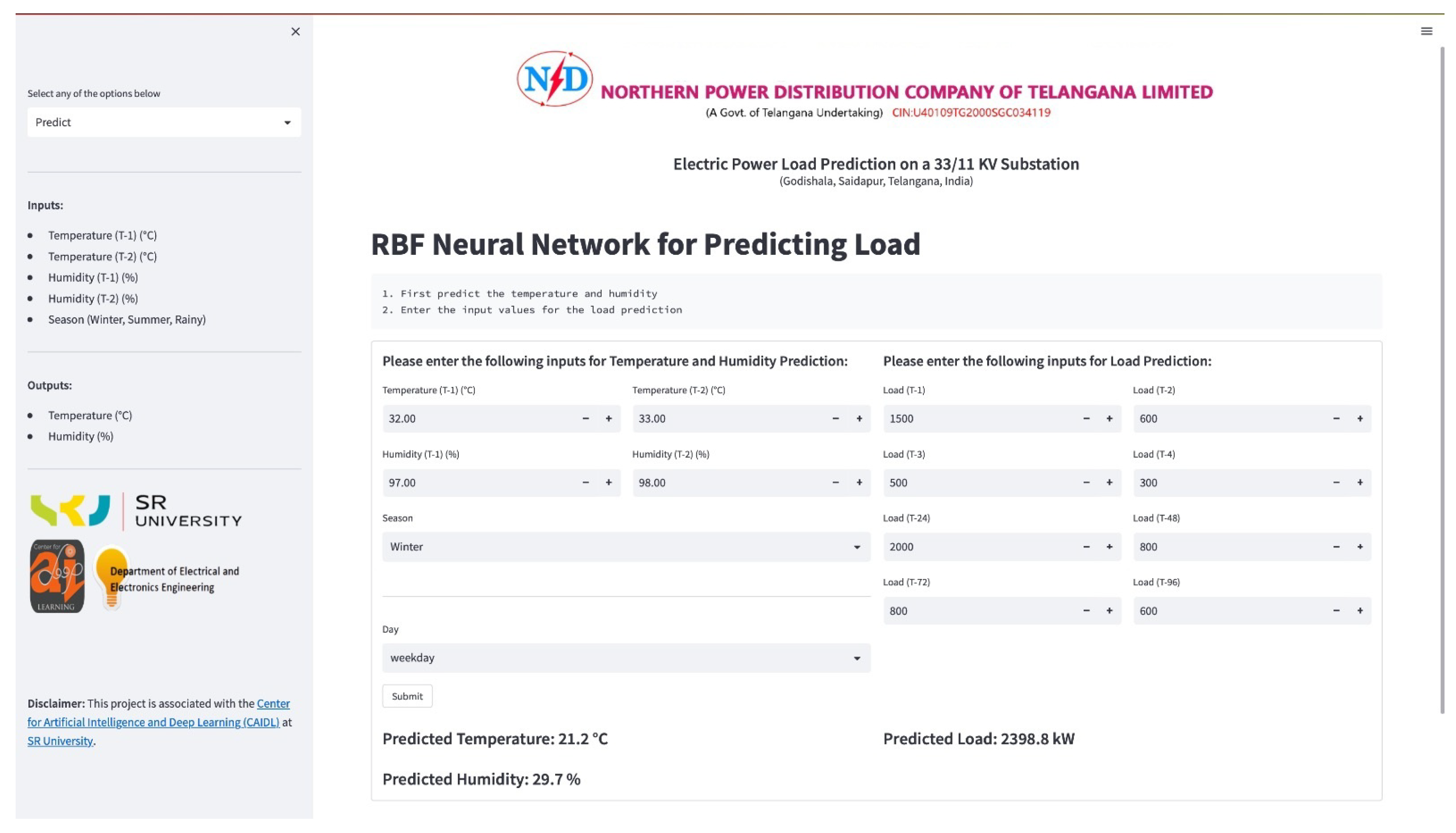
Task: Decrease Temperature (T-2) with minus icon
Action: click(836, 419)
